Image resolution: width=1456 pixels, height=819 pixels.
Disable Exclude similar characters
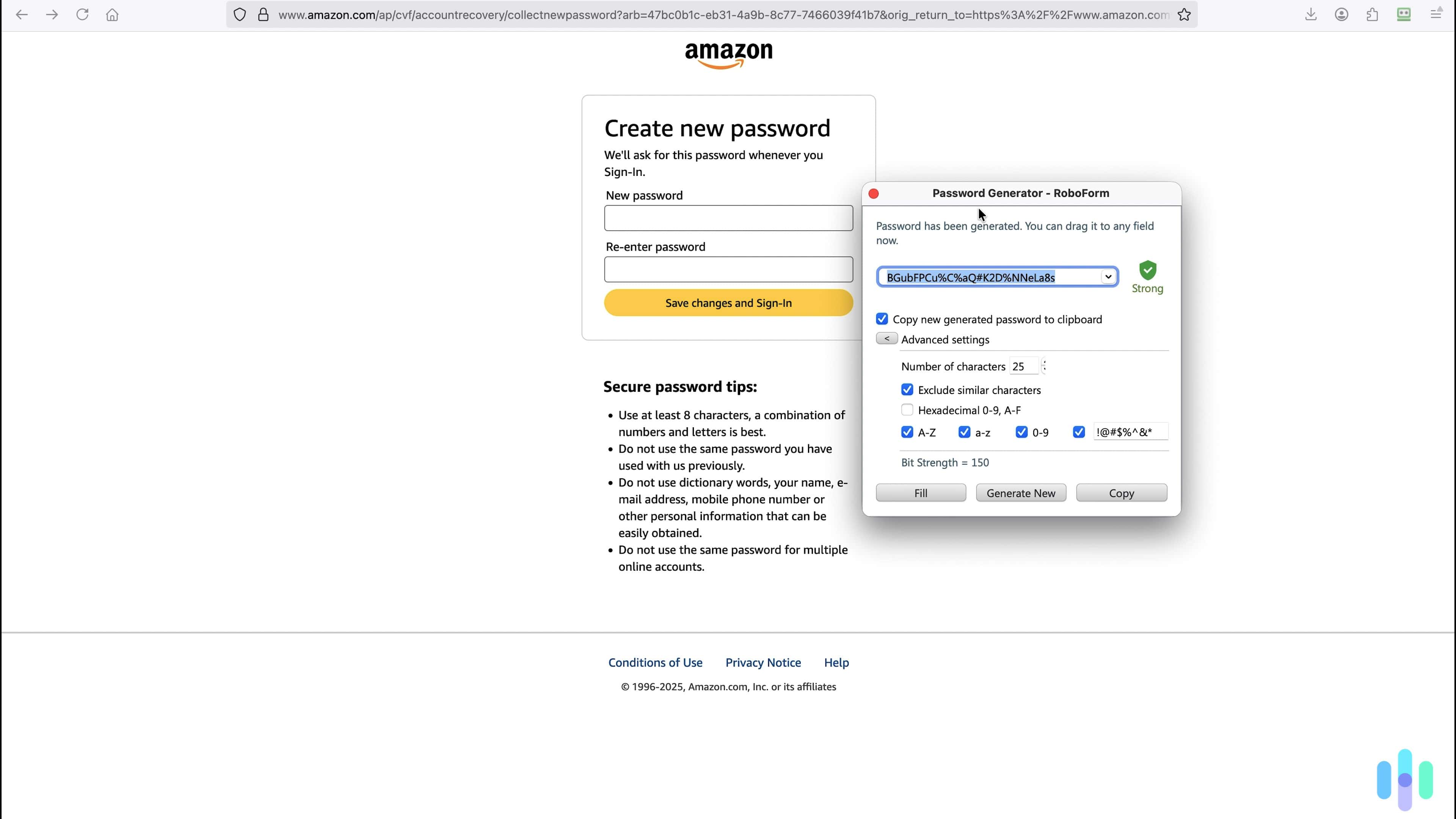click(x=907, y=389)
